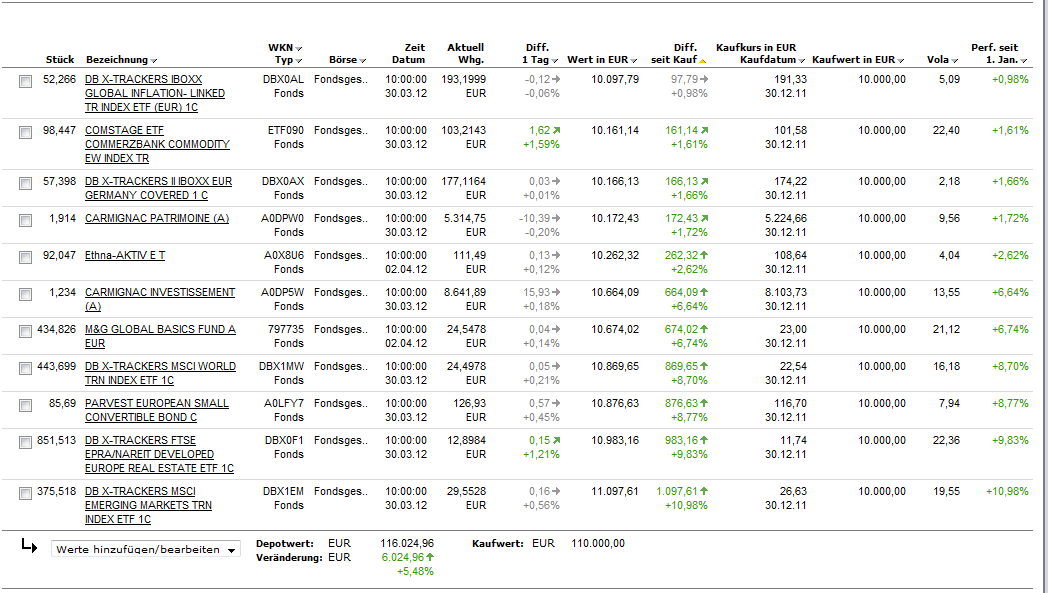
Task: Select checkbox for M&G Global Basics Fund
Action: click(25, 332)
